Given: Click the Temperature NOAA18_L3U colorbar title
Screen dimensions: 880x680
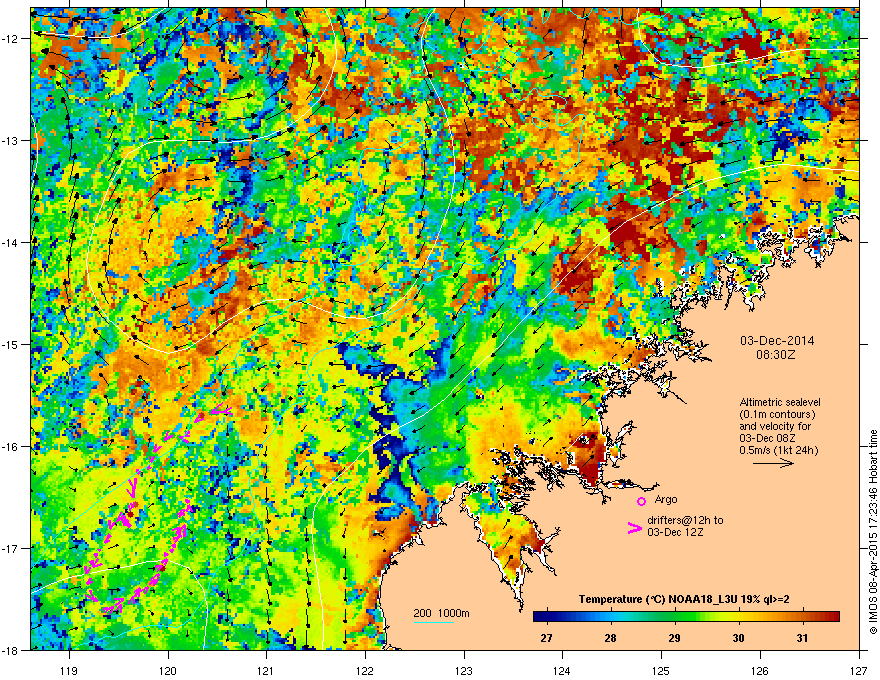Looking at the screenshot, I should click(684, 599).
